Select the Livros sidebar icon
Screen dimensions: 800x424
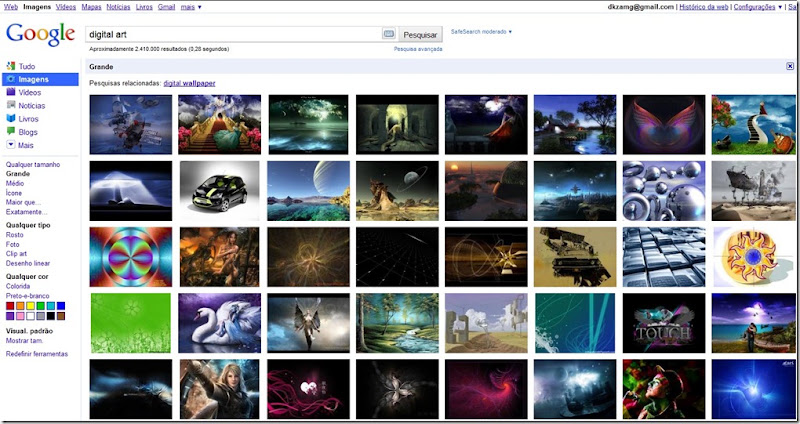click(x=11, y=118)
